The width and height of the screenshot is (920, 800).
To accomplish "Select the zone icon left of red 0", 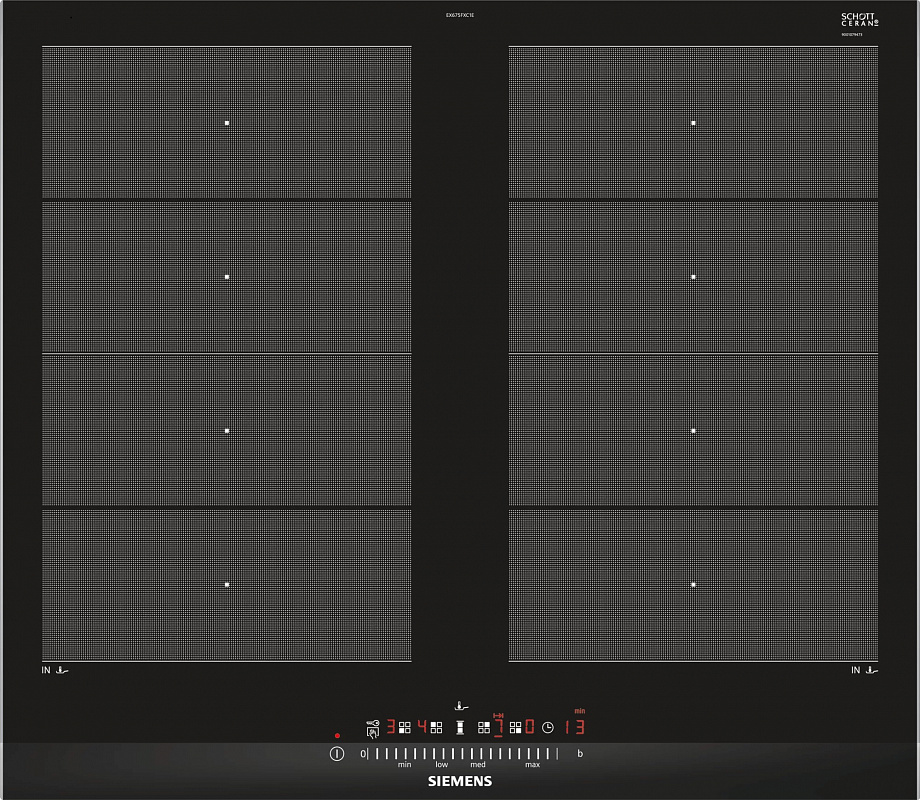I will pos(516,727).
